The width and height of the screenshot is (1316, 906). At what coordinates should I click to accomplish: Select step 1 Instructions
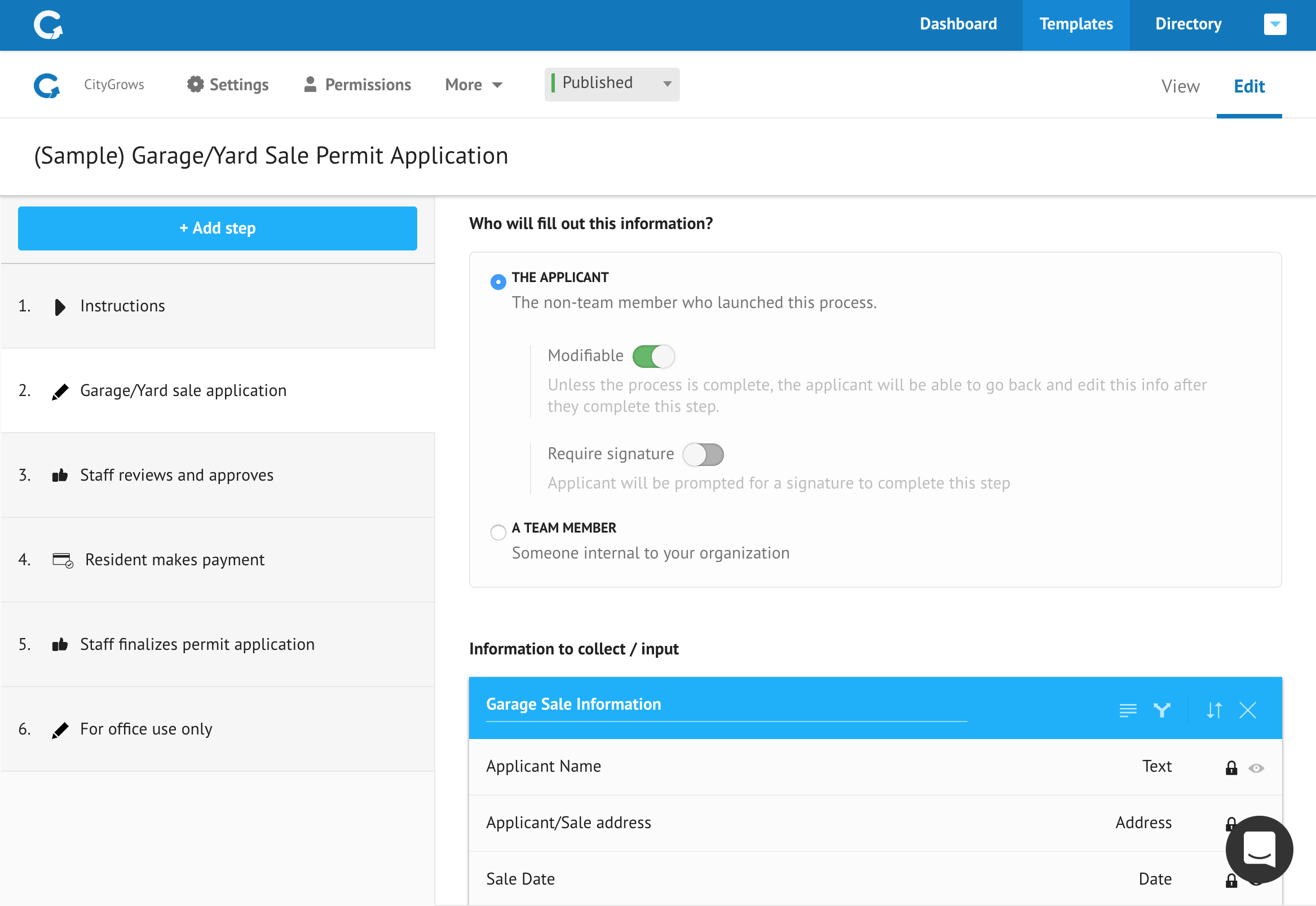218,306
